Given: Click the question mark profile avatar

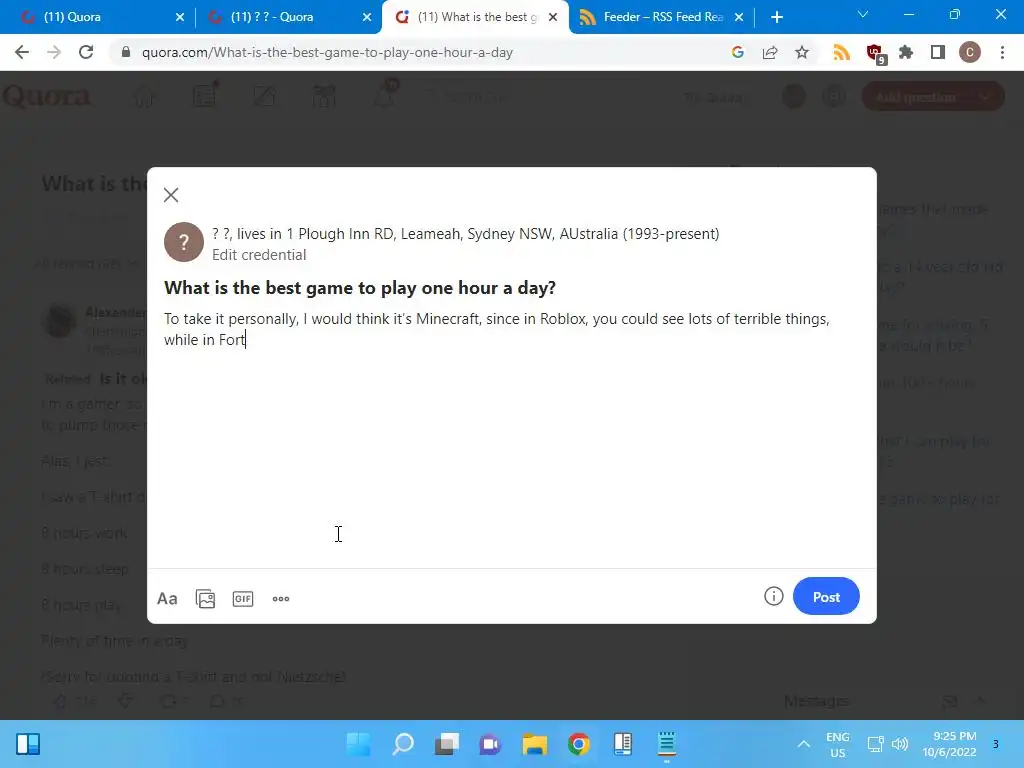Looking at the screenshot, I should pyautogui.click(x=184, y=242).
